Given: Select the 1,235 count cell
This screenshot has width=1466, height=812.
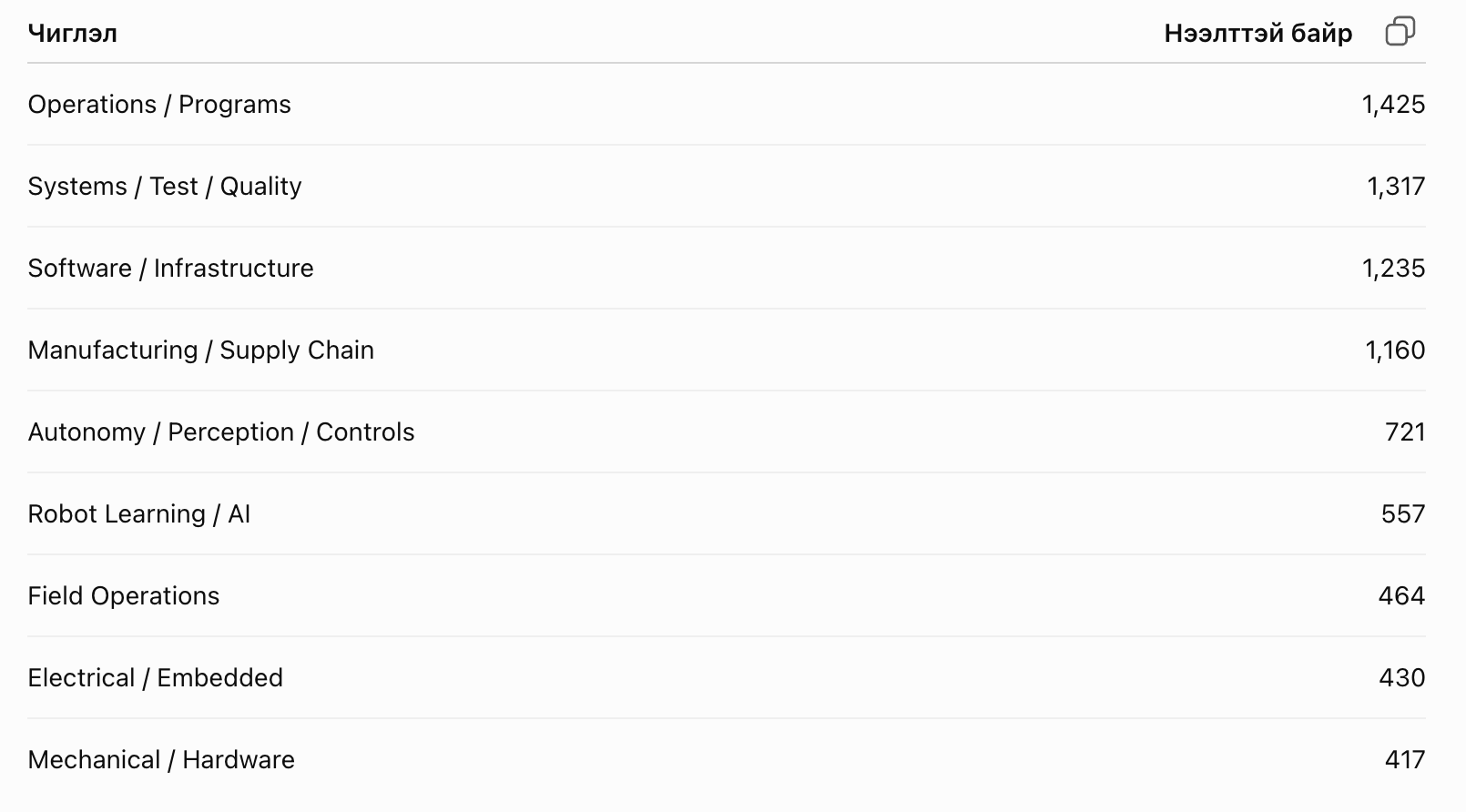Looking at the screenshot, I should point(1393,269).
